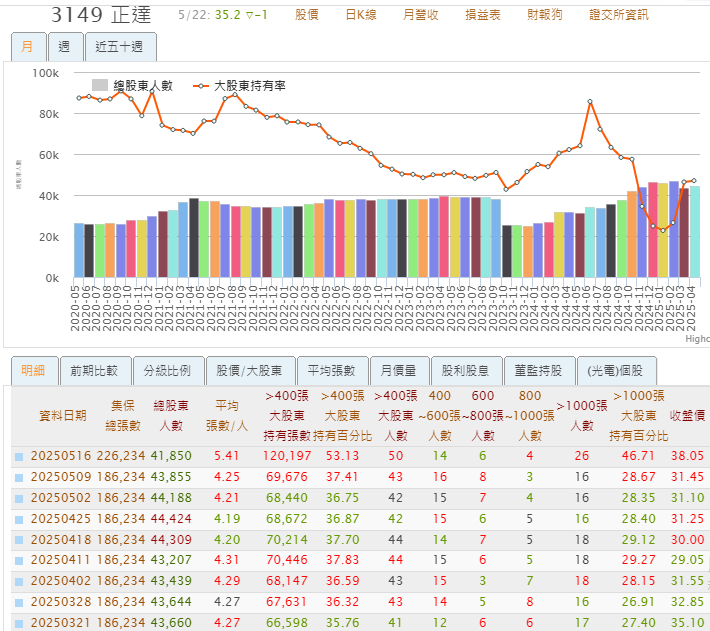The height and width of the screenshot is (631, 710).
Task: Click blue square icon beside 20250411 row
Action: [19, 561]
